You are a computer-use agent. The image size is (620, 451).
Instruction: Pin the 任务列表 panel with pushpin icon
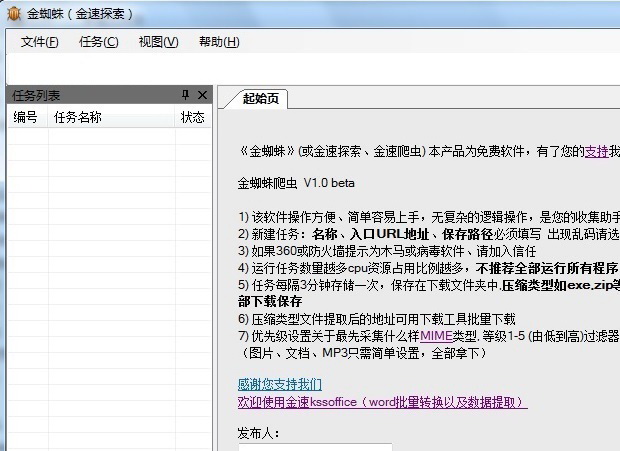point(185,95)
